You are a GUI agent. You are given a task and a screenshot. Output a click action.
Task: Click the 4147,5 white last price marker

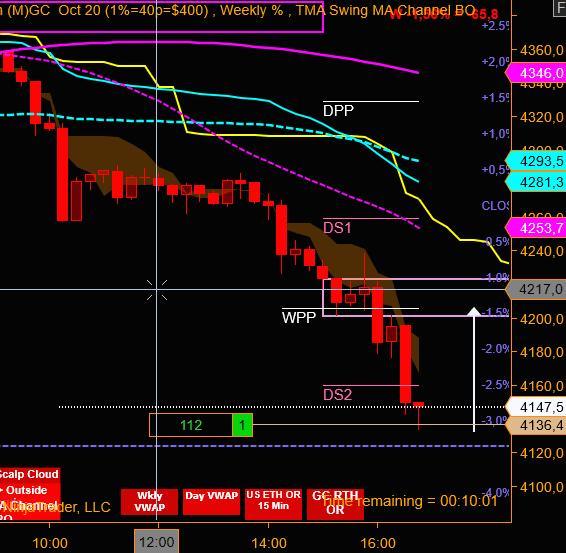coord(536,407)
